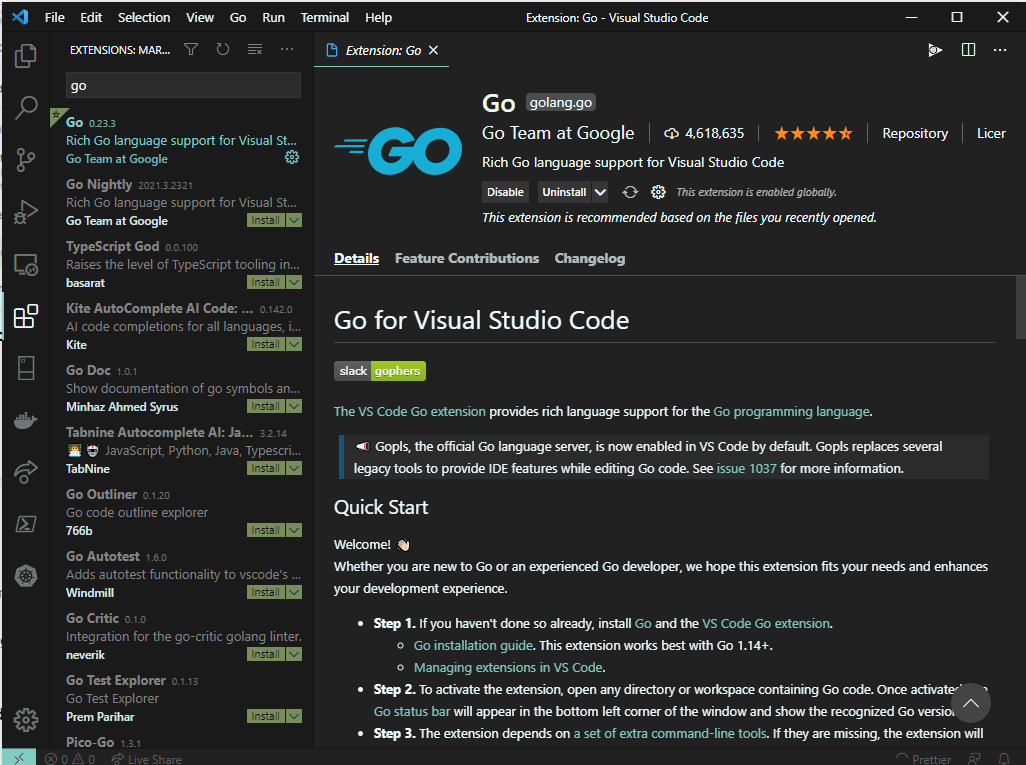Uninstall the Go extension
1026x765 pixels.
564,192
